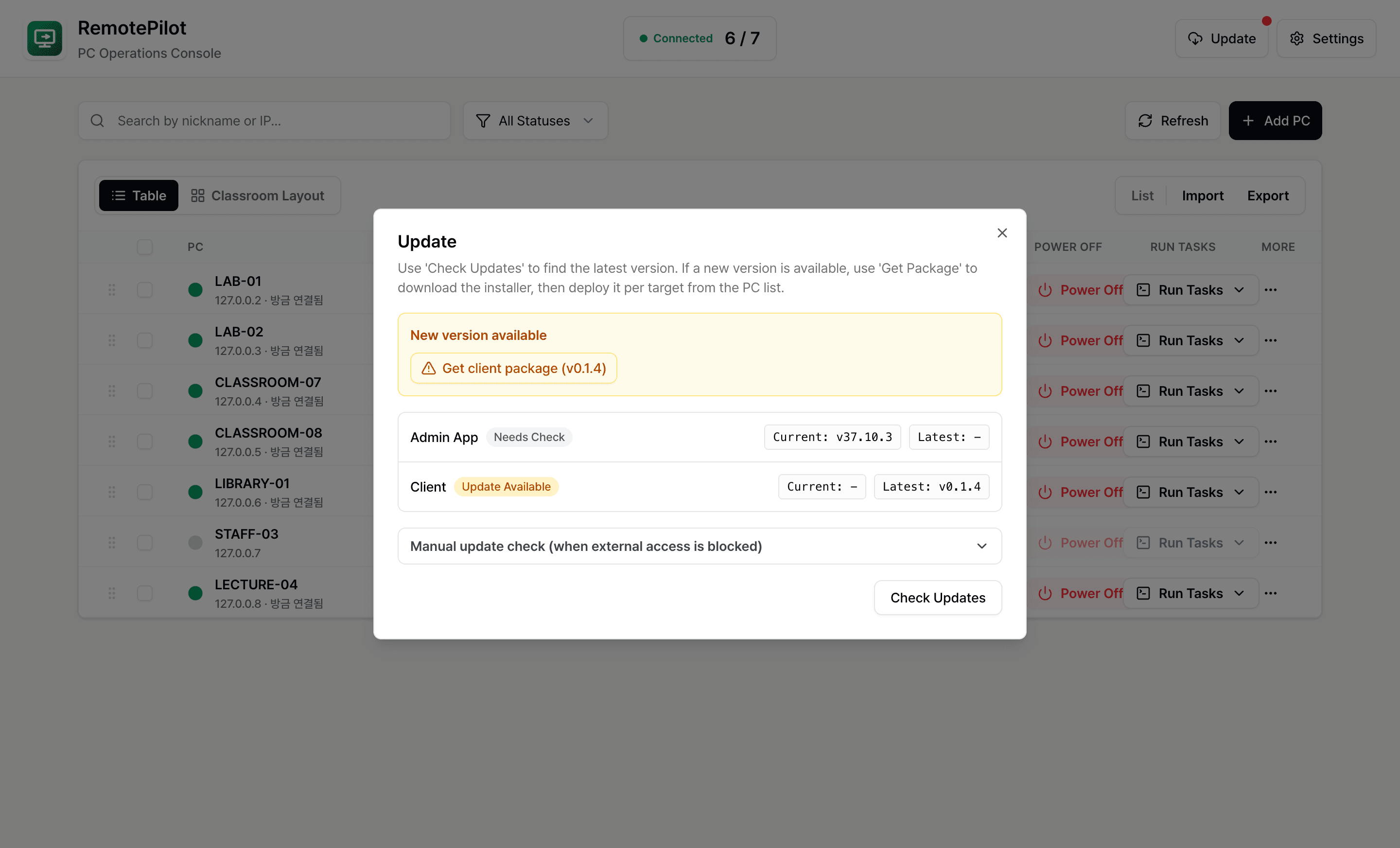The width and height of the screenshot is (1400, 848).
Task: Check the LIBRARY-01 row checkbox
Action: (x=145, y=492)
